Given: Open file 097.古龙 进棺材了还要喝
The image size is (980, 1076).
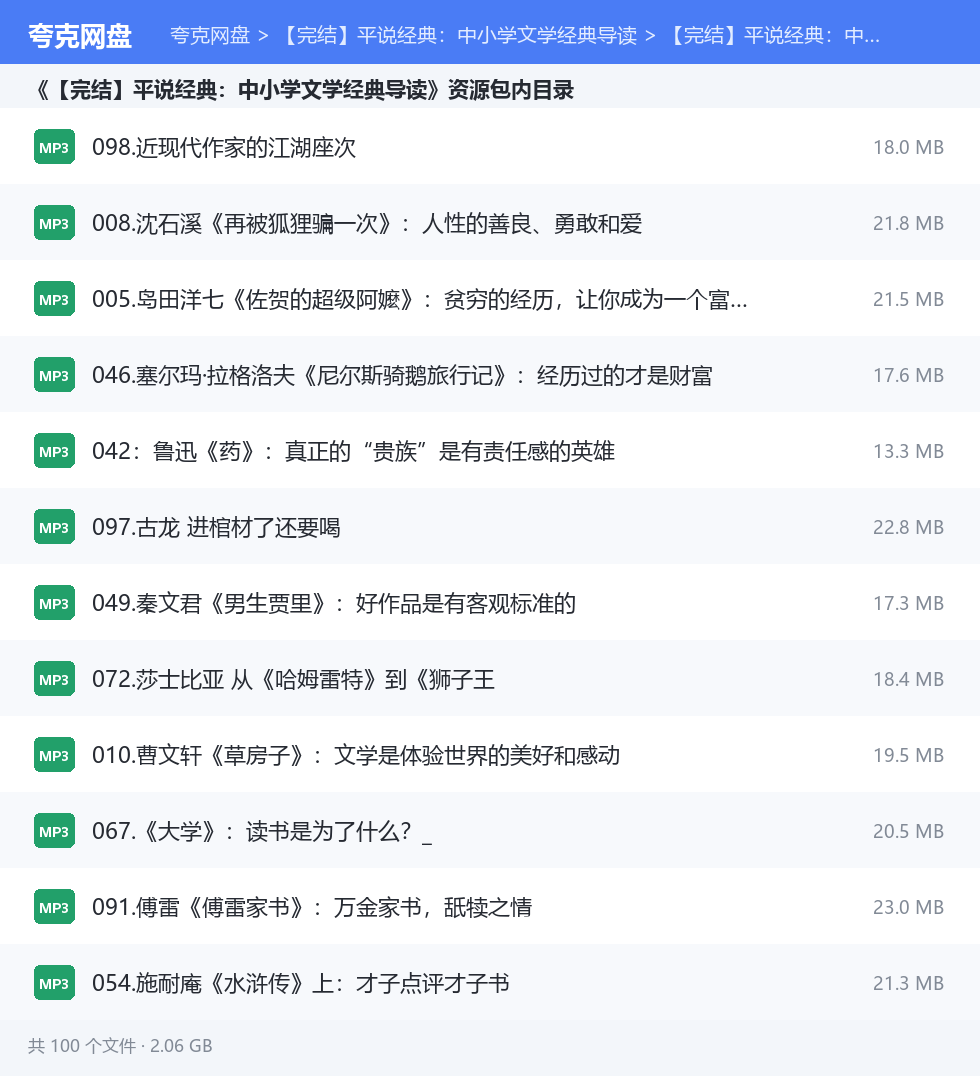Looking at the screenshot, I should 216,527.
